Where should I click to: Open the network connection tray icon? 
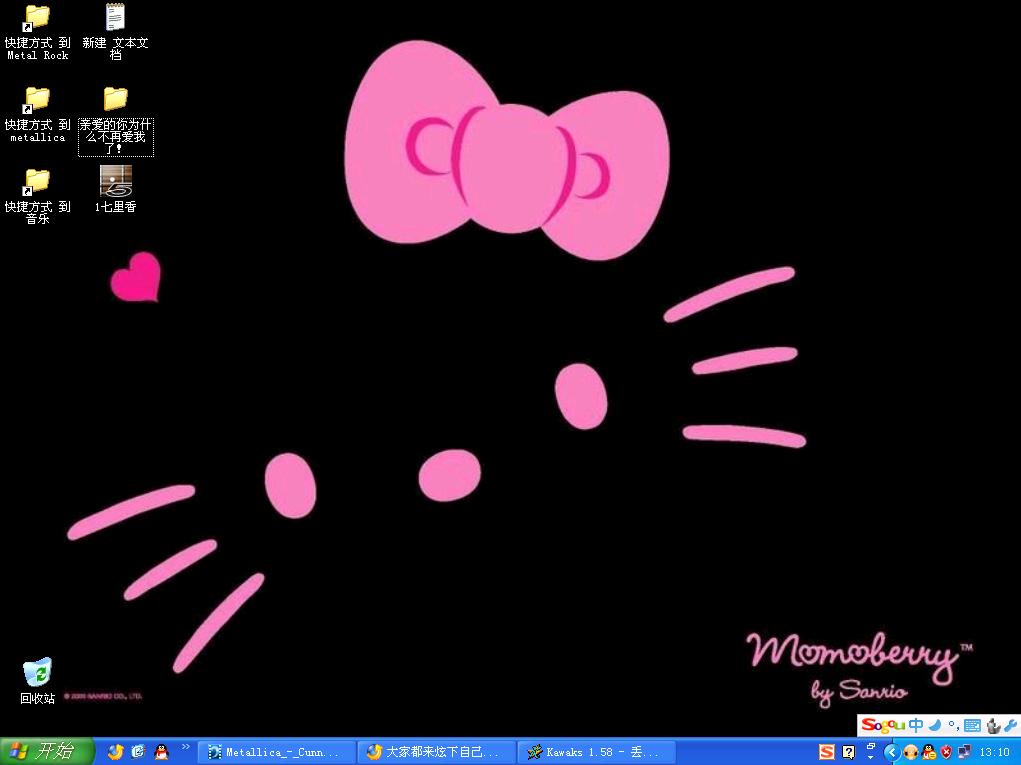coord(964,753)
